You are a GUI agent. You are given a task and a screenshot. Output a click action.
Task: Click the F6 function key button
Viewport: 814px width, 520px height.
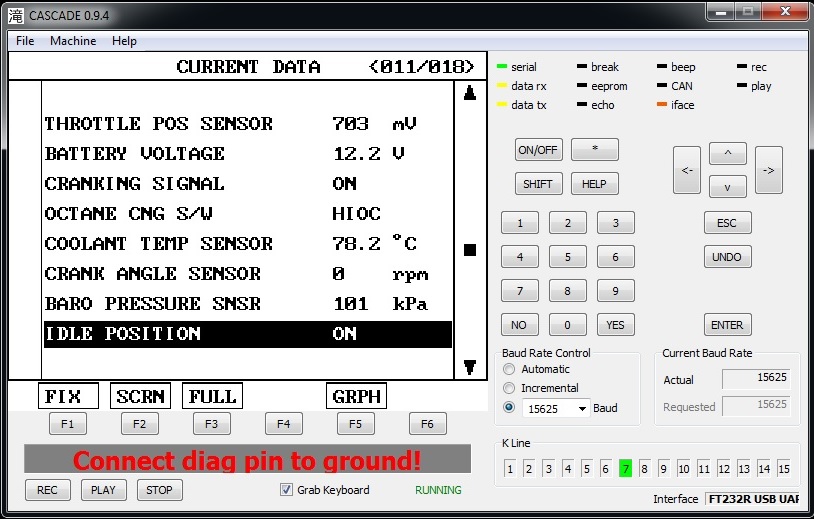pos(428,424)
